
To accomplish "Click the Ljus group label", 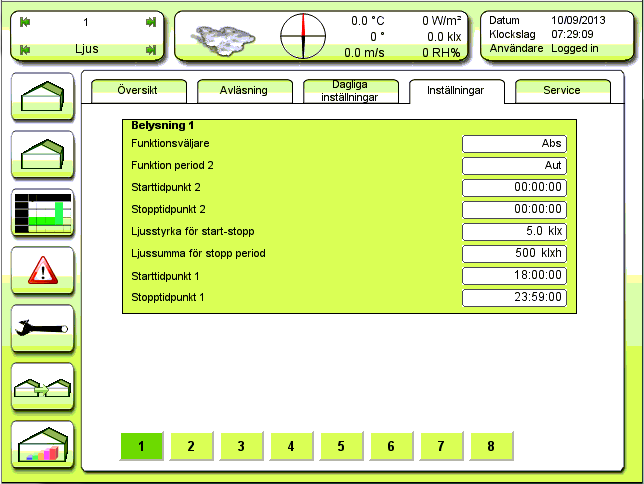I will [87, 49].
